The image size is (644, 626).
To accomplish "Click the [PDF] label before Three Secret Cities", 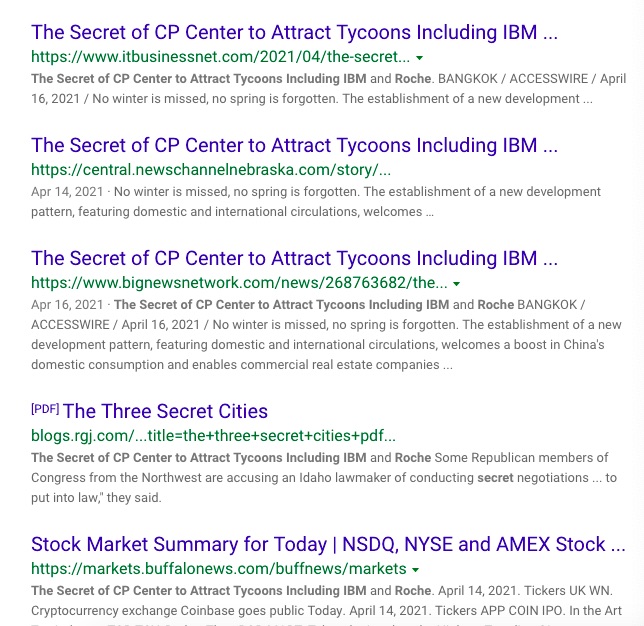I will pyautogui.click(x=45, y=409).
